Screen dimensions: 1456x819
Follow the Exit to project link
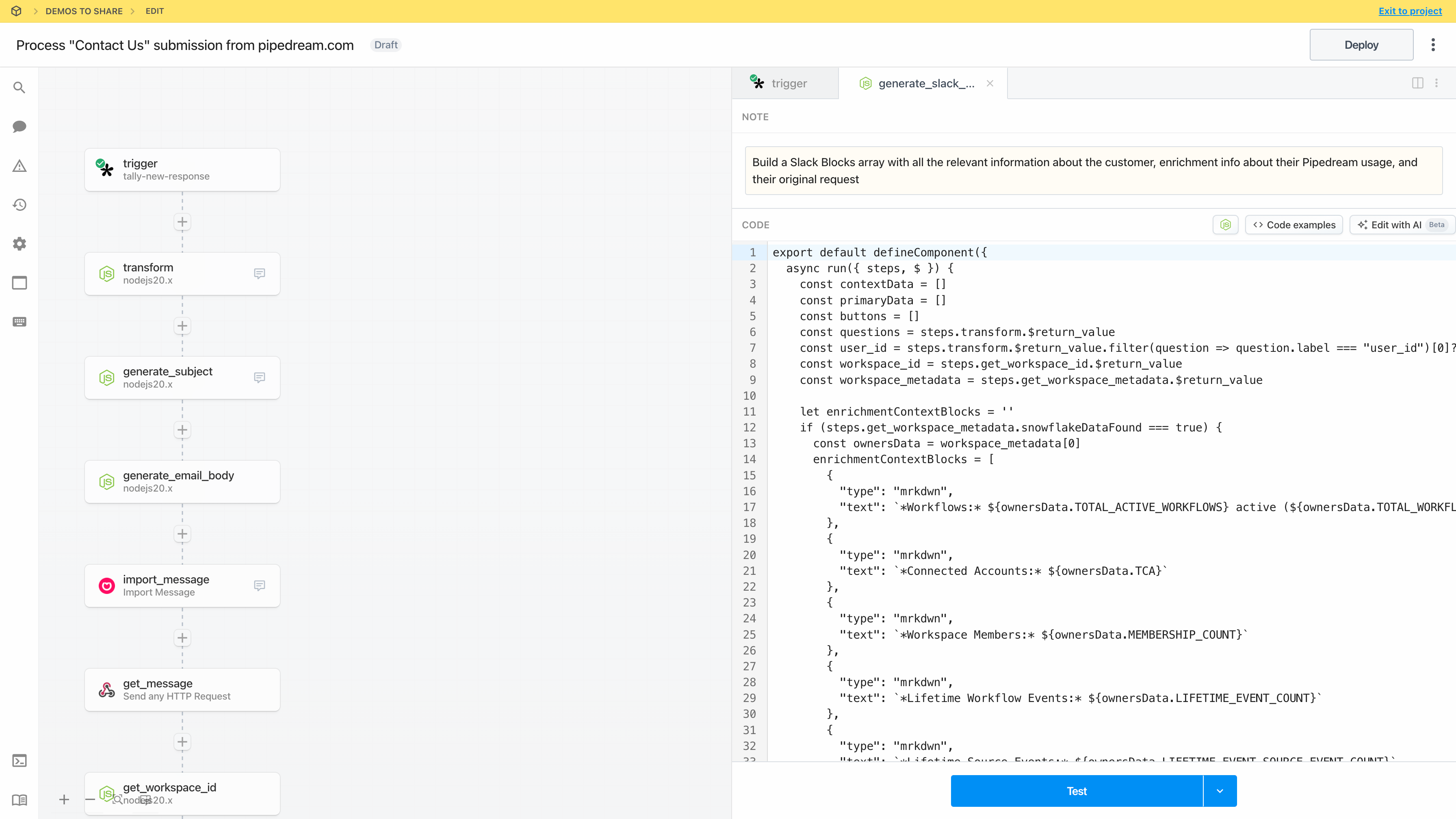(x=1410, y=11)
